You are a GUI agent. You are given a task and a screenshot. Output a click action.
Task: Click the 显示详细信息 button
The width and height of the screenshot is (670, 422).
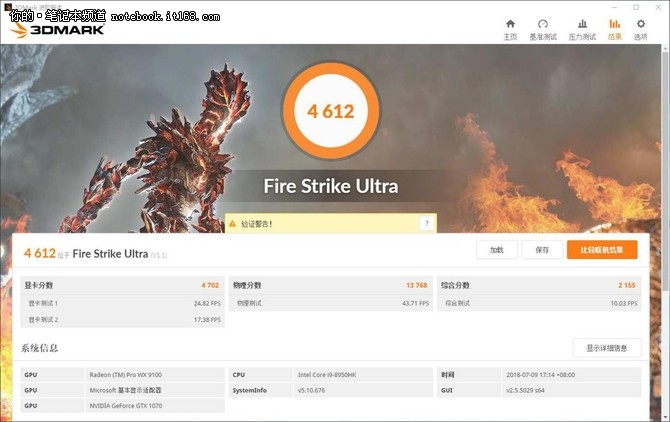pyautogui.click(x=607, y=348)
